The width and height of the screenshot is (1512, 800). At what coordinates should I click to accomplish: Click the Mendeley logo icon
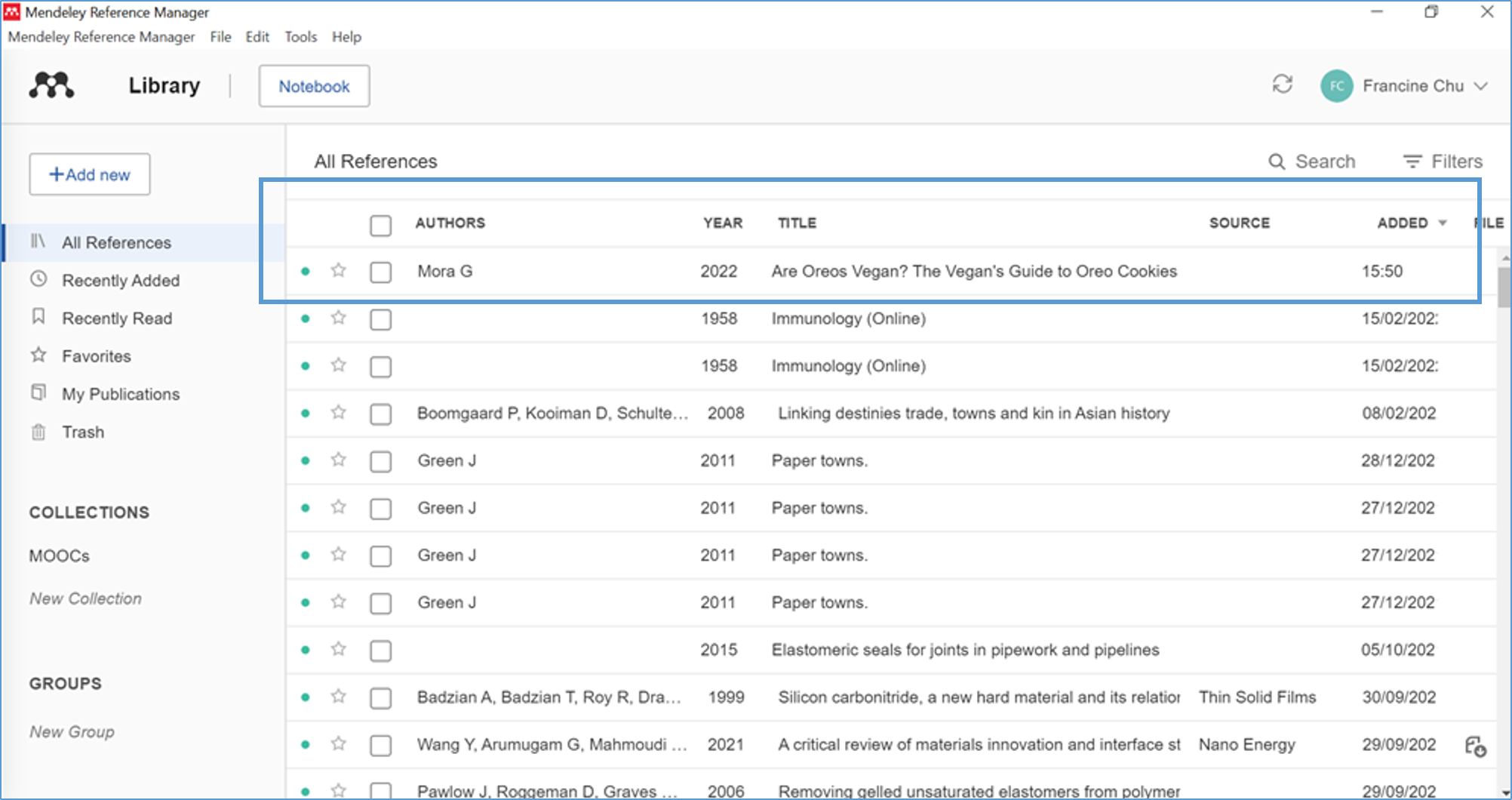[x=51, y=85]
